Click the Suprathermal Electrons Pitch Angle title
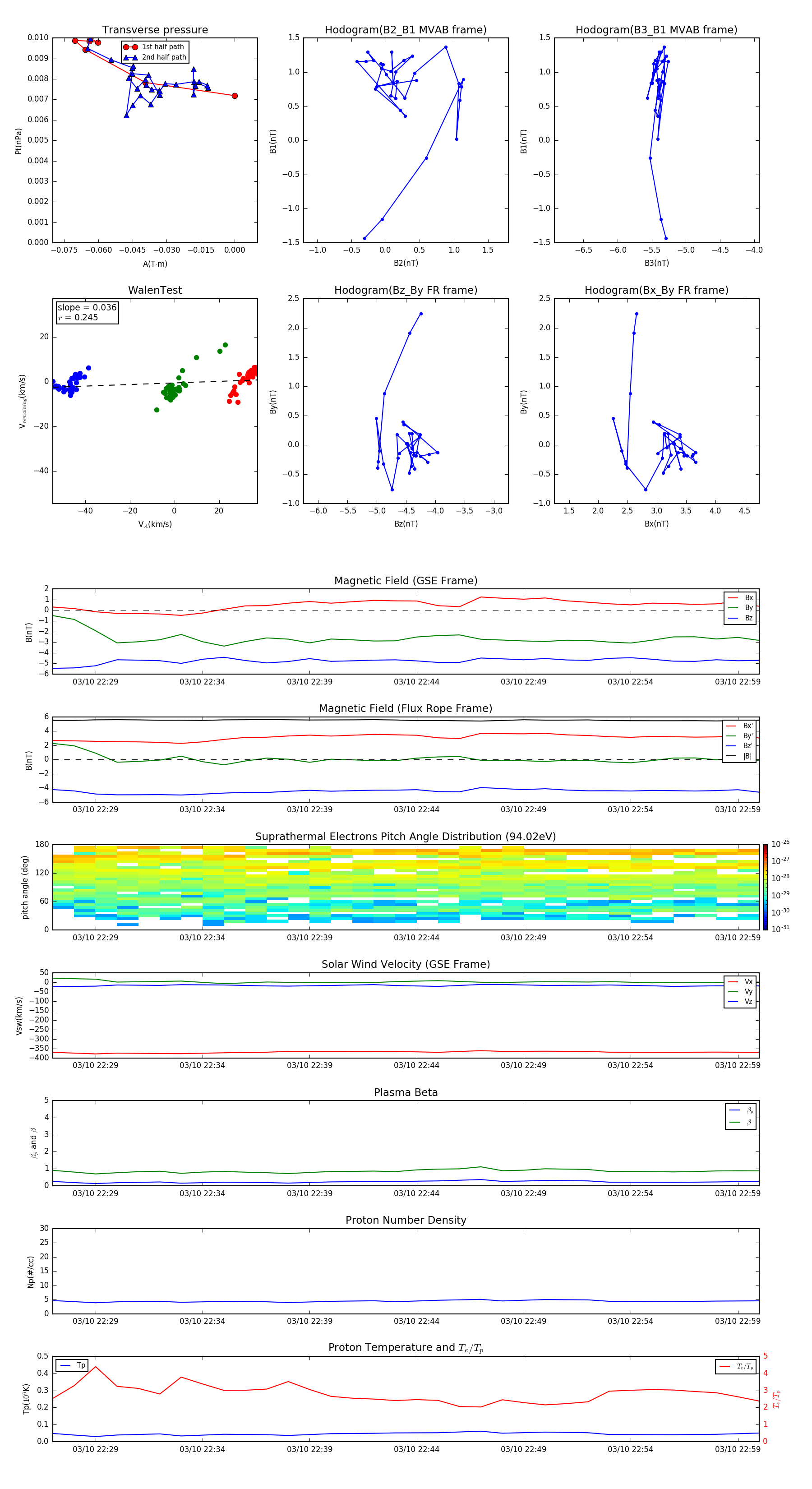The image size is (812, 1489). point(406,837)
